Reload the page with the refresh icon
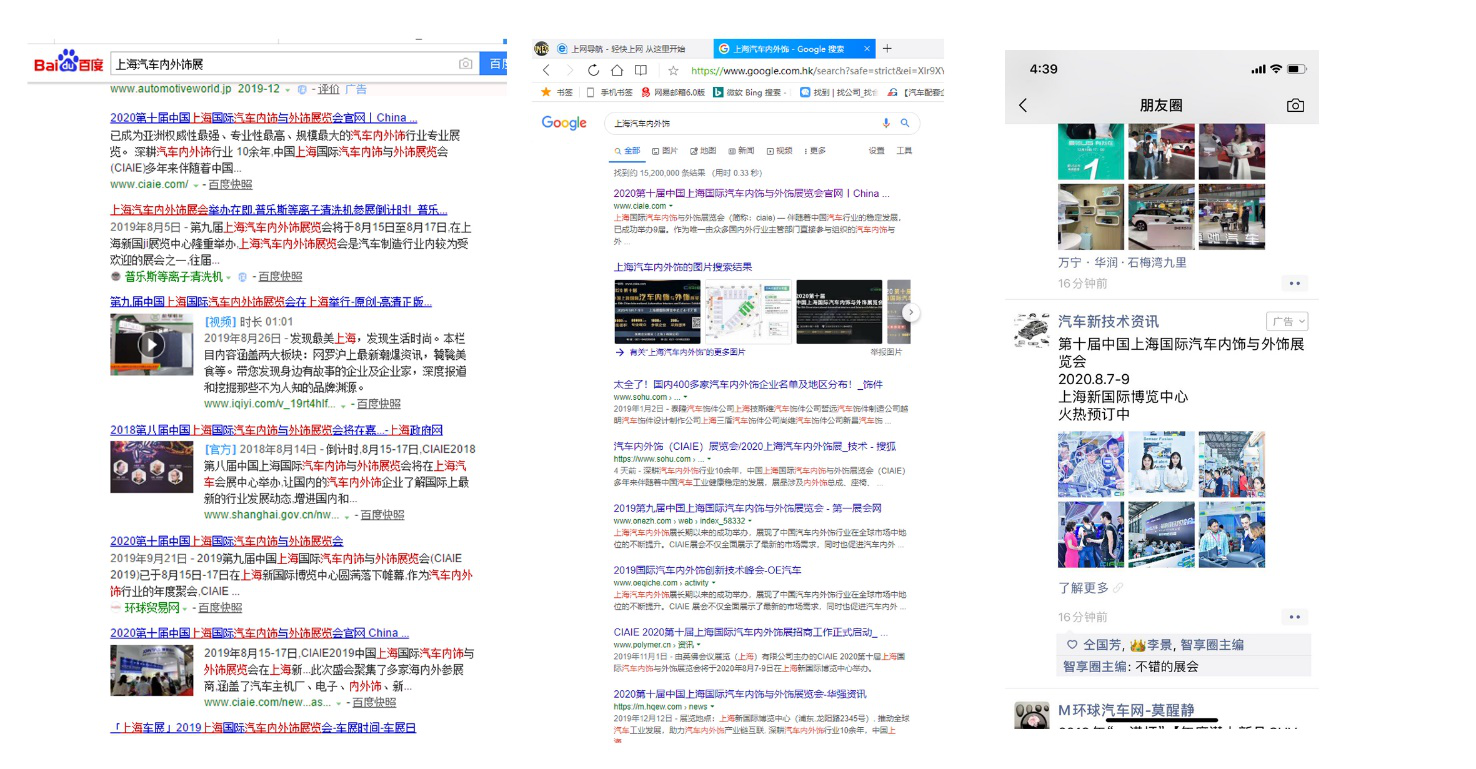 [593, 71]
